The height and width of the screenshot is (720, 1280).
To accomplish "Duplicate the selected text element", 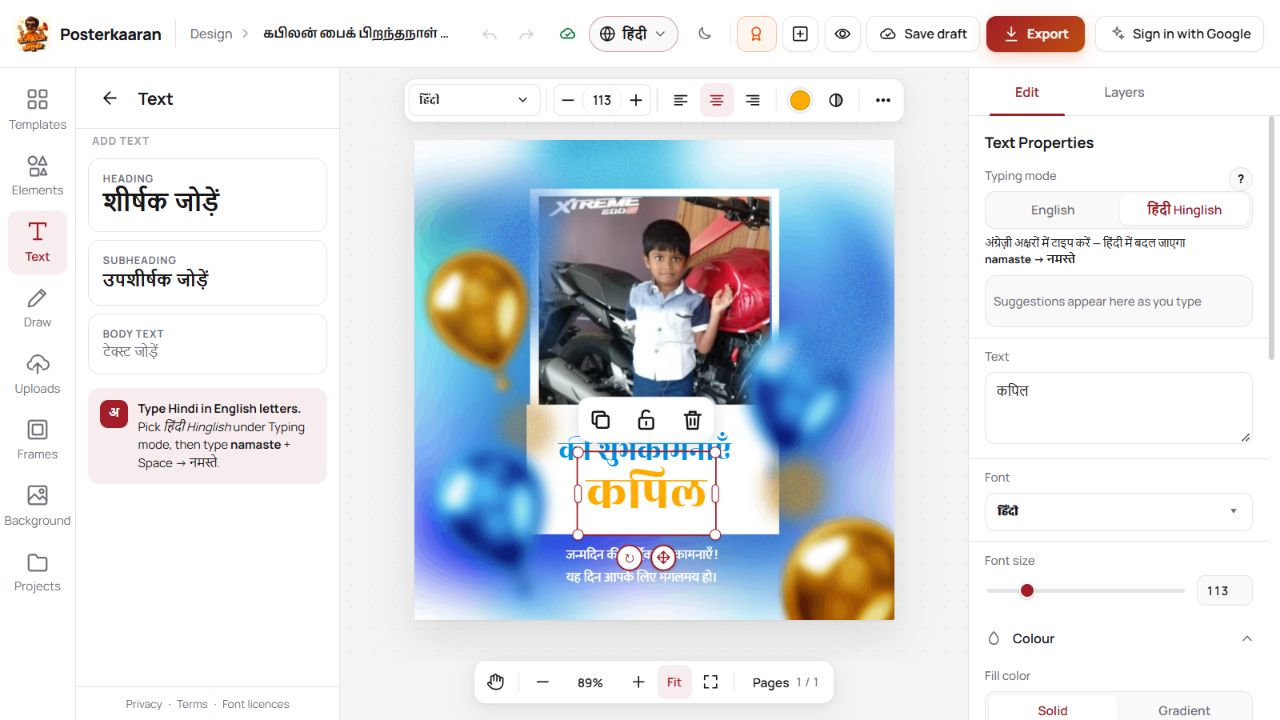I will coord(600,420).
